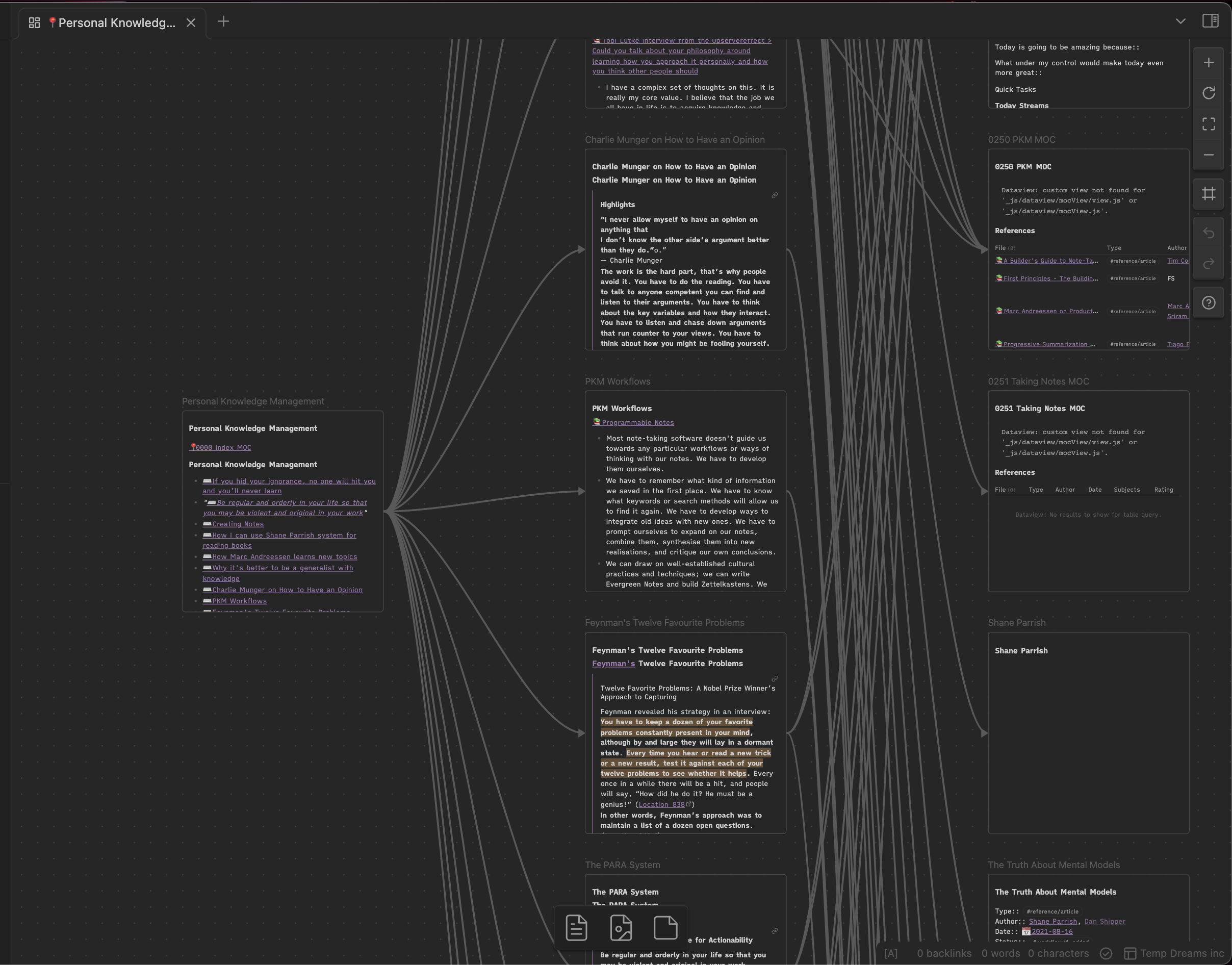Viewport: 1232px width, 965px height.
Task: Open Temp Dreams inc status bar item
Action: [x=1174, y=953]
